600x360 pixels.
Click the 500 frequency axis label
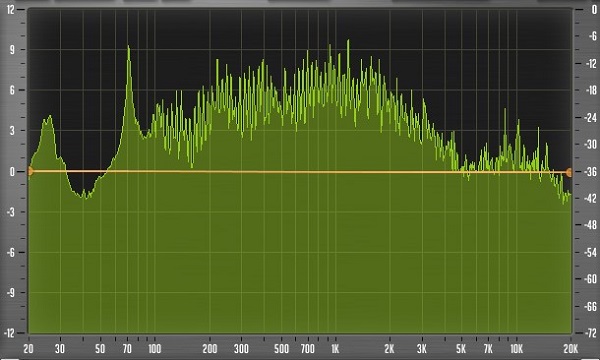(281, 349)
